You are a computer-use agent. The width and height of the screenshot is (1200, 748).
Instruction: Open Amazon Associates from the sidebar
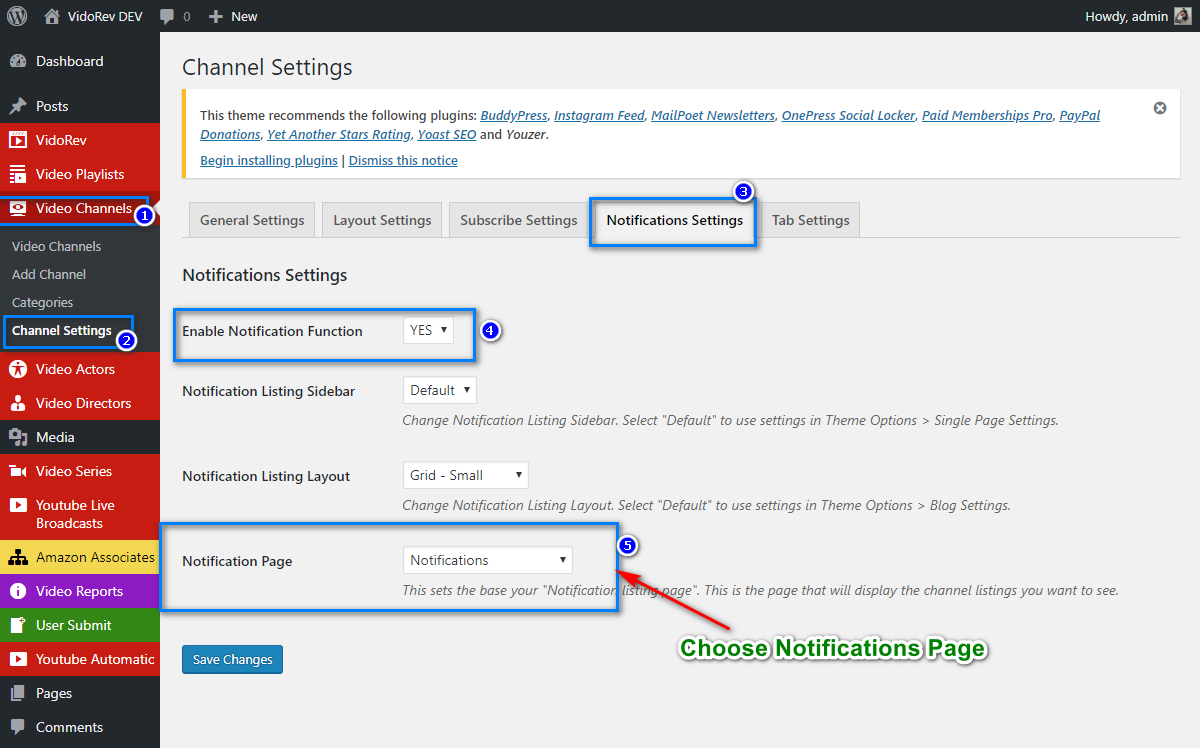click(x=94, y=557)
